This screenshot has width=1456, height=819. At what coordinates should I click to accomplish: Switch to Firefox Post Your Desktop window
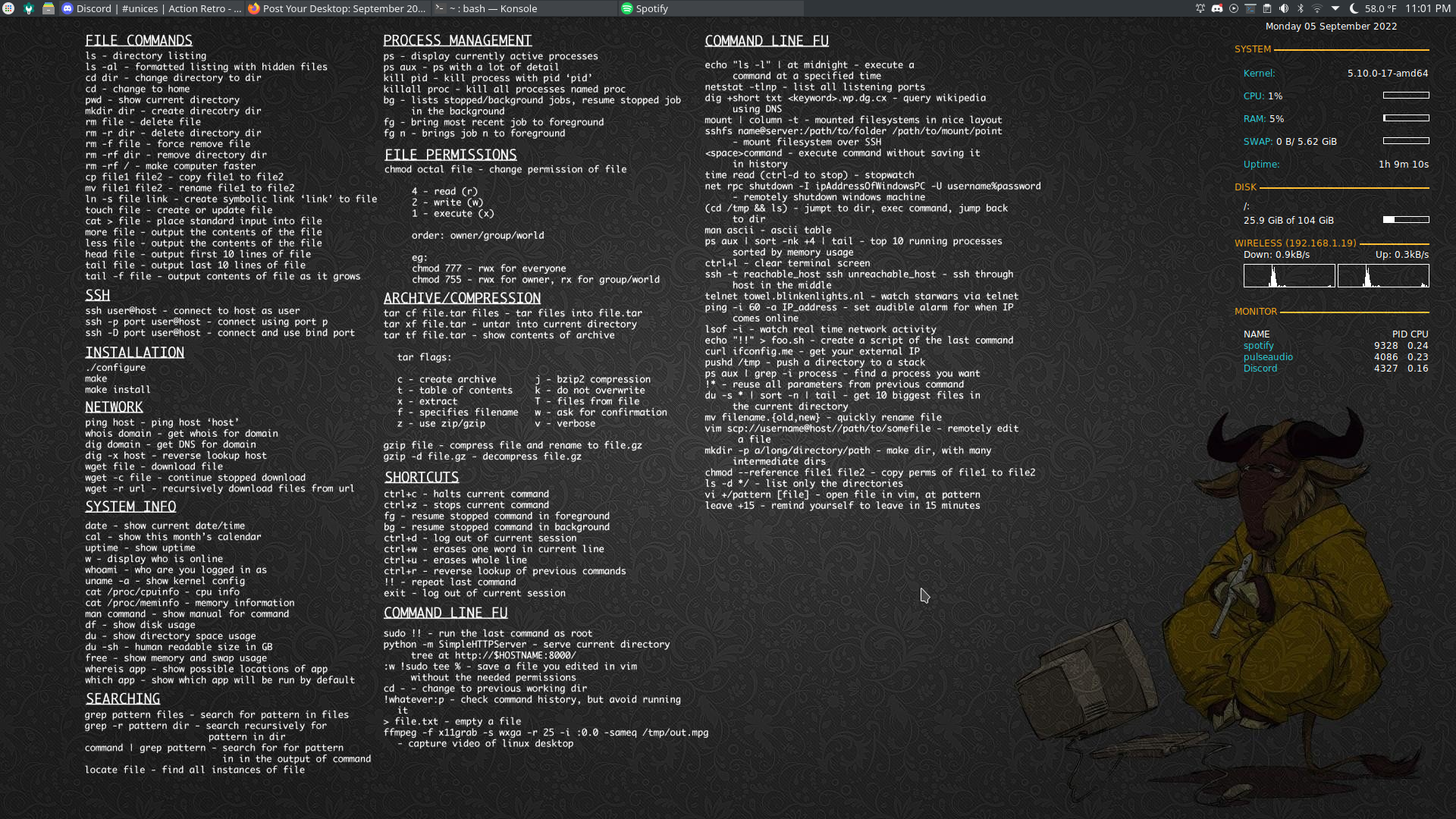(337, 8)
